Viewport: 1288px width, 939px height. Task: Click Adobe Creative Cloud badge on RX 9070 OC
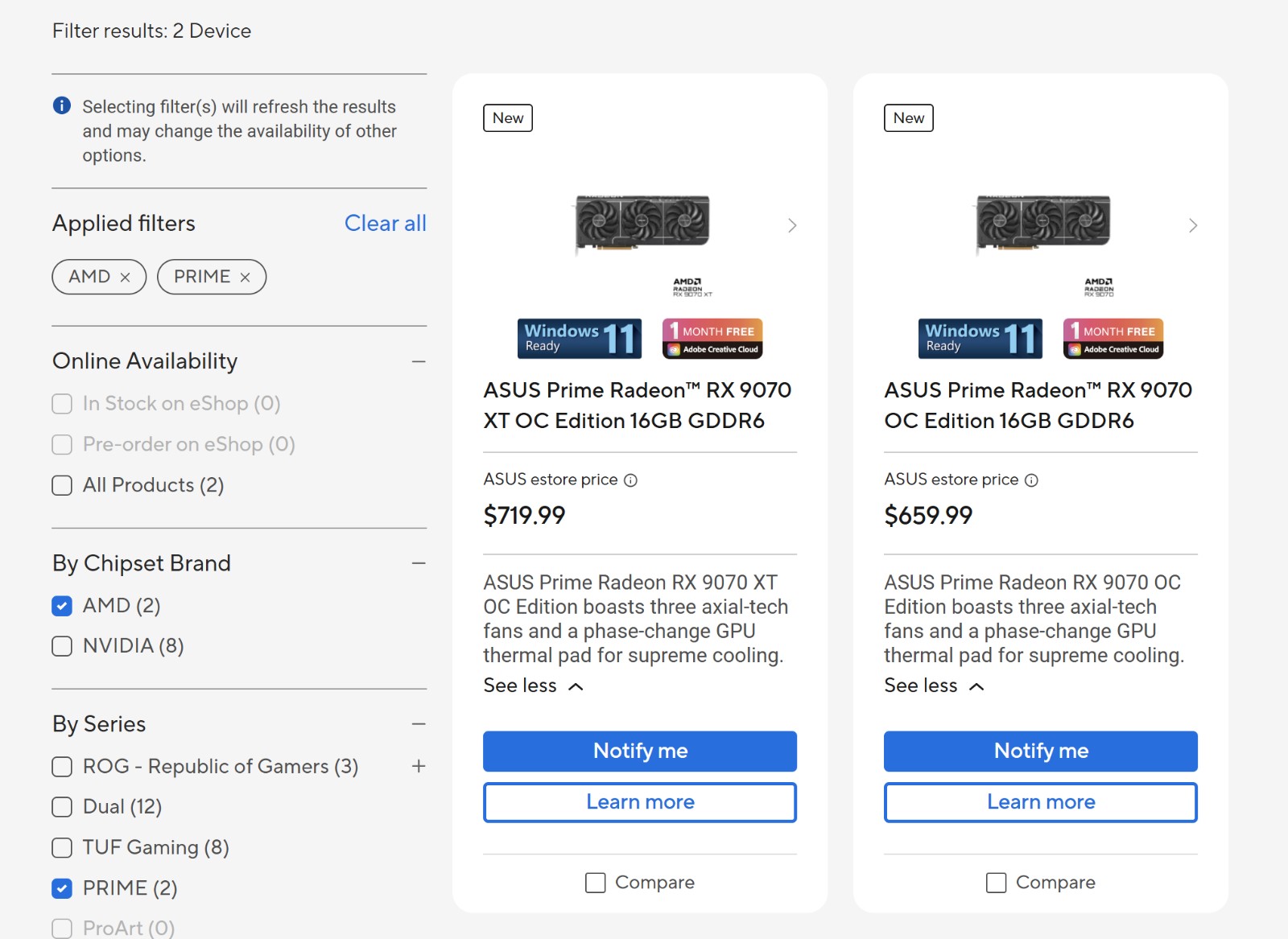1113,339
